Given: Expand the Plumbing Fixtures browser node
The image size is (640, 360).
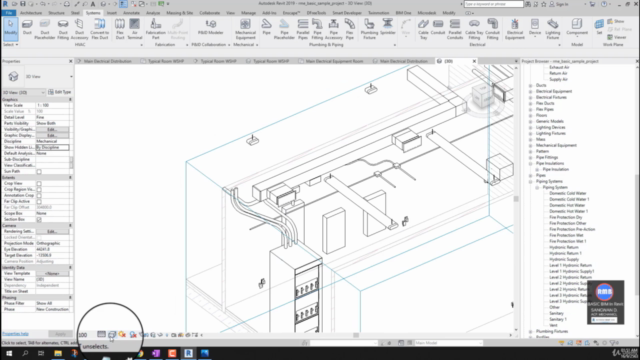Looking at the screenshot, I should (x=531, y=331).
